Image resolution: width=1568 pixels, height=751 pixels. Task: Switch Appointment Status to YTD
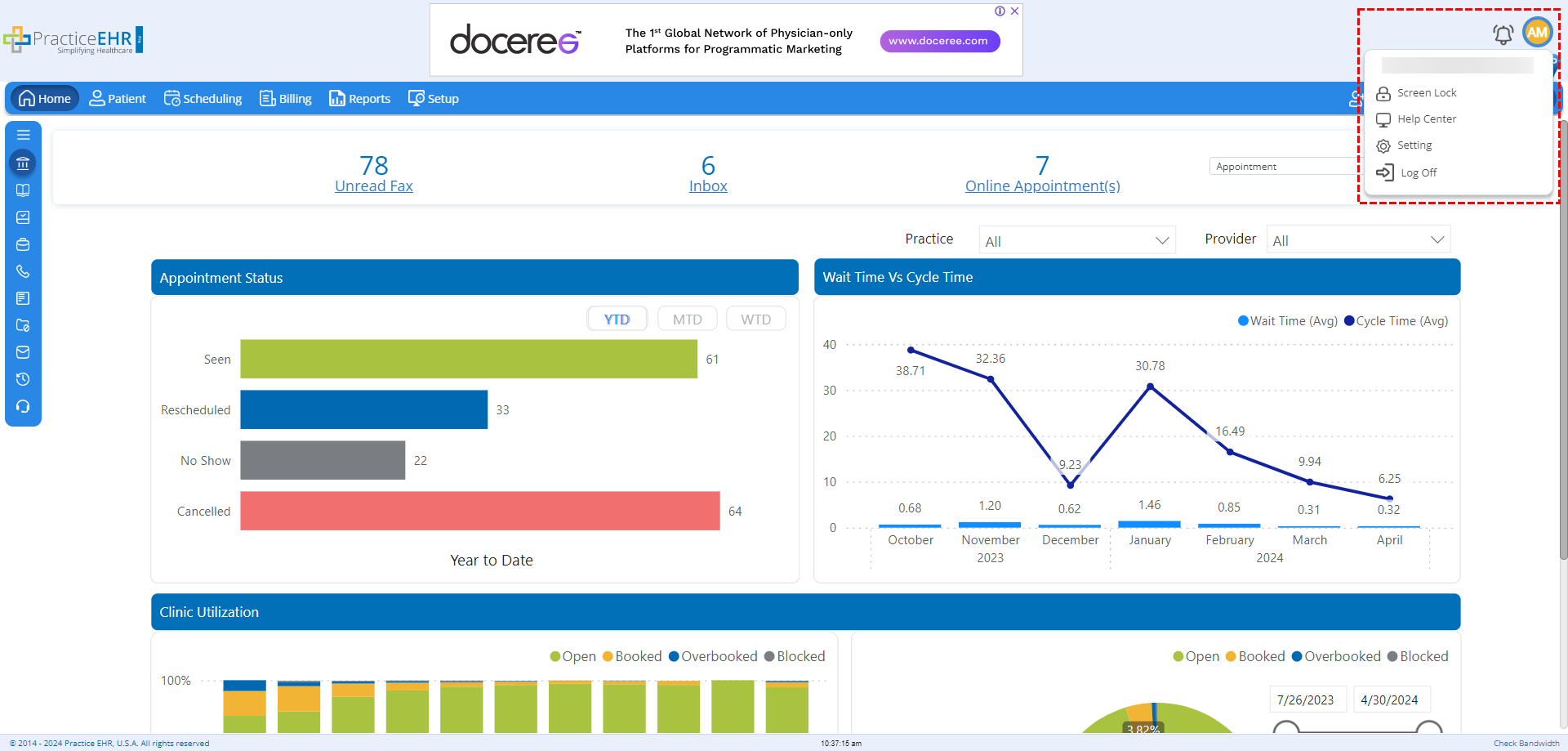[x=617, y=320]
